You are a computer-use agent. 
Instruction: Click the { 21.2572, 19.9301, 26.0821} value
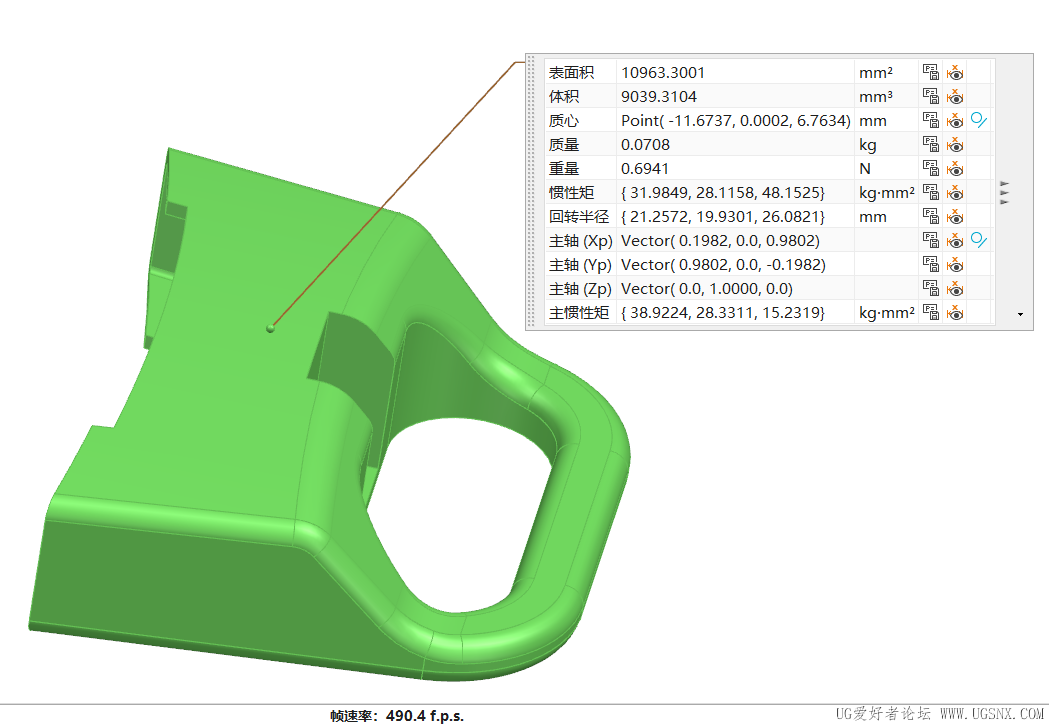pyautogui.click(x=723, y=217)
